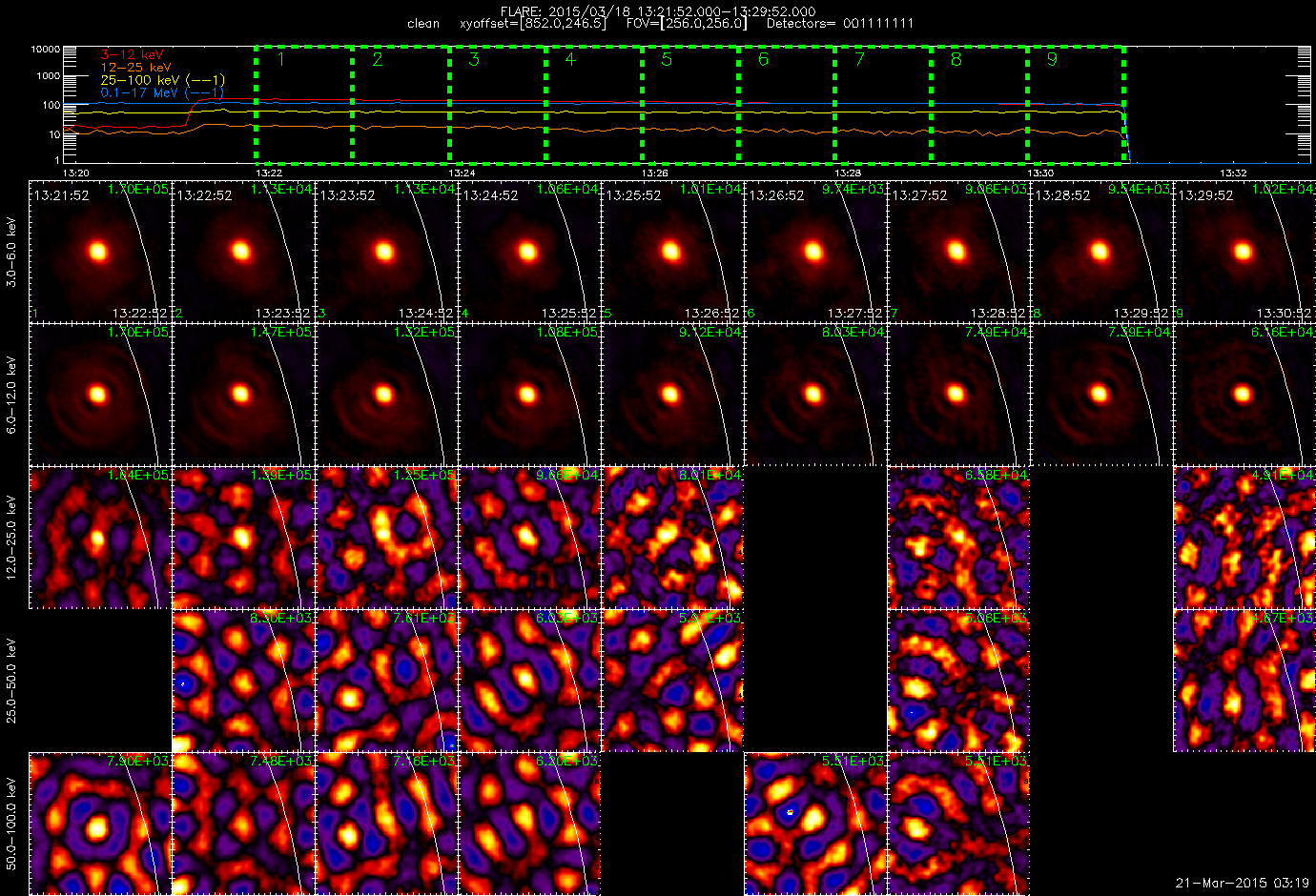Click the vertical "50.0-100.0 keV" row label
Screen dimensions: 1316x896
point(11,824)
